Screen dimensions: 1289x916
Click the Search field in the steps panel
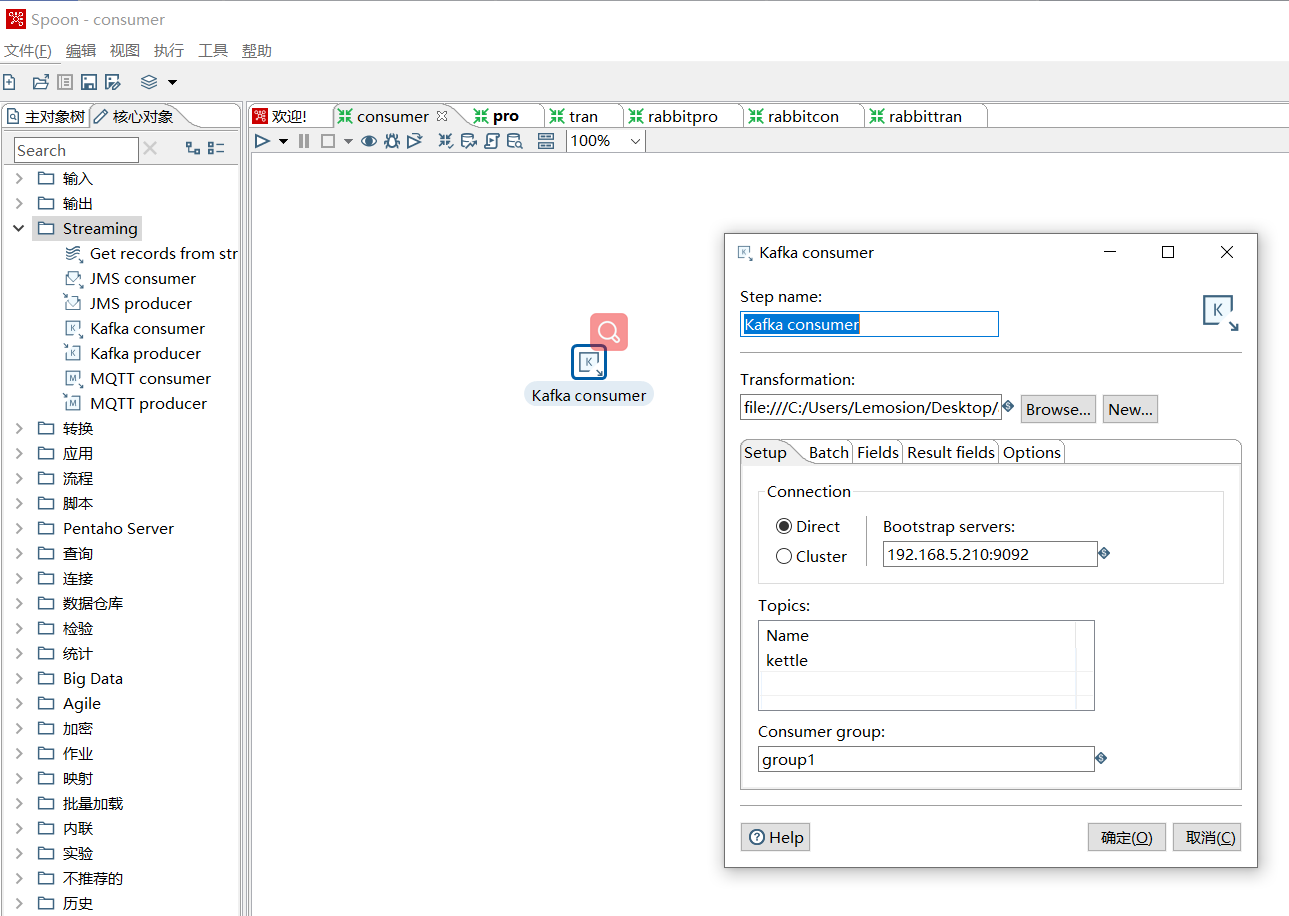pos(76,150)
